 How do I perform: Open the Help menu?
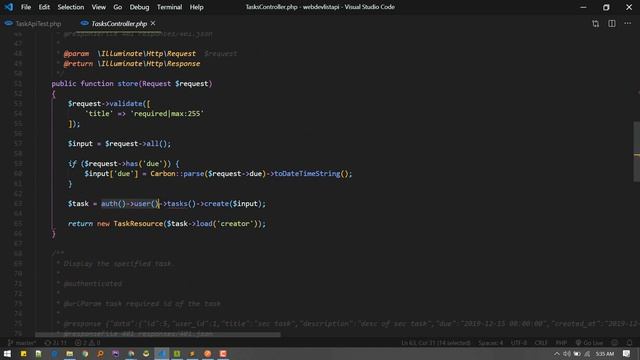tap(196, 7)
